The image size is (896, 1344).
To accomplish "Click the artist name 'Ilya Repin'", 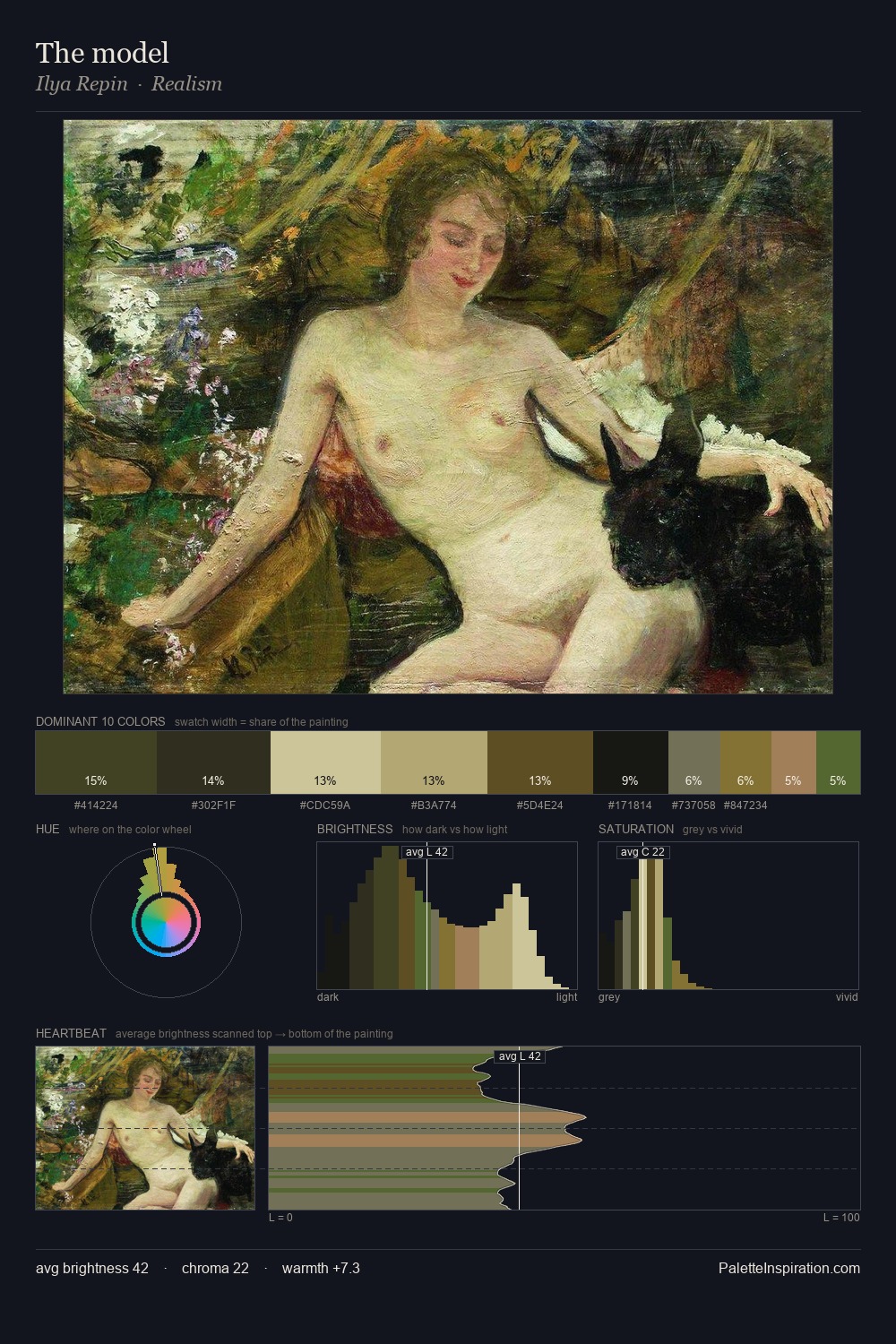I will pyautogui.click(x=82, y=84).
